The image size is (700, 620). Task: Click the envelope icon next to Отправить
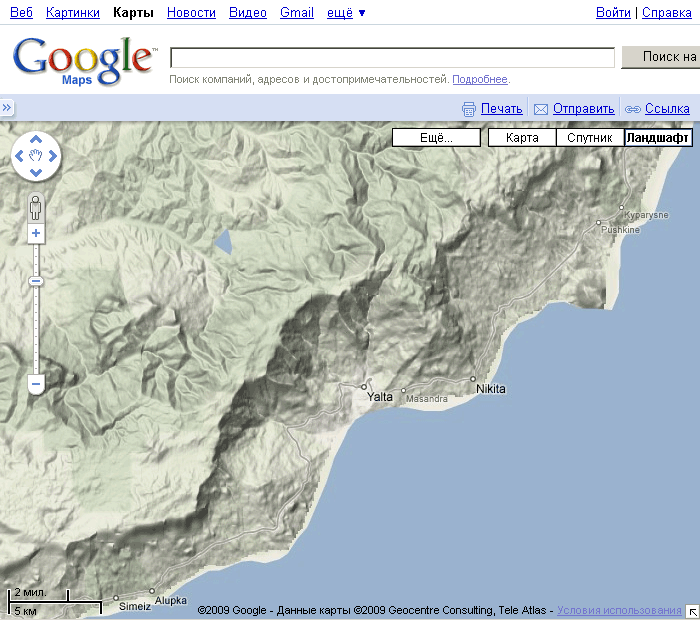point(541,109)
